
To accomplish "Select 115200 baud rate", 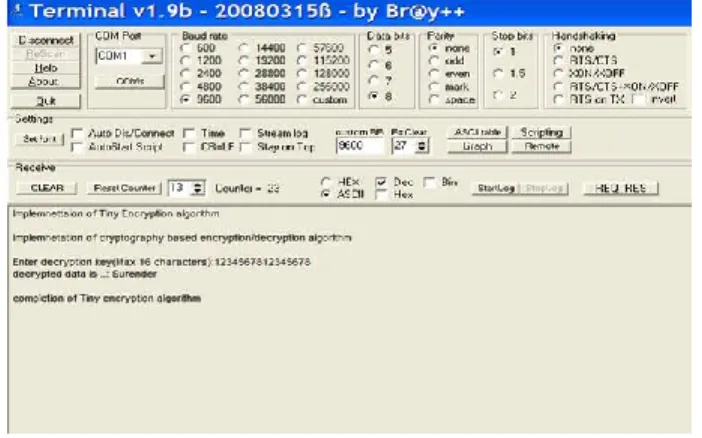I will [302, 60].
